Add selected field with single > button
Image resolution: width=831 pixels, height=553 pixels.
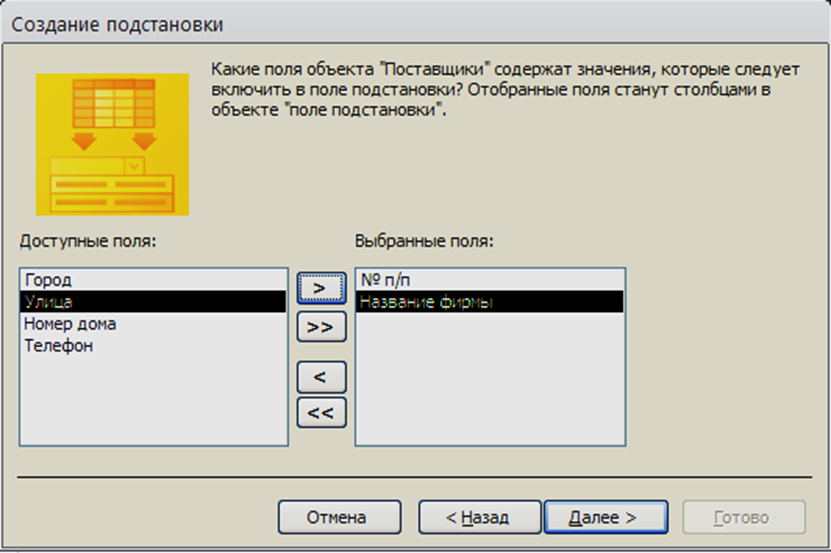click(x=321, y=288)
